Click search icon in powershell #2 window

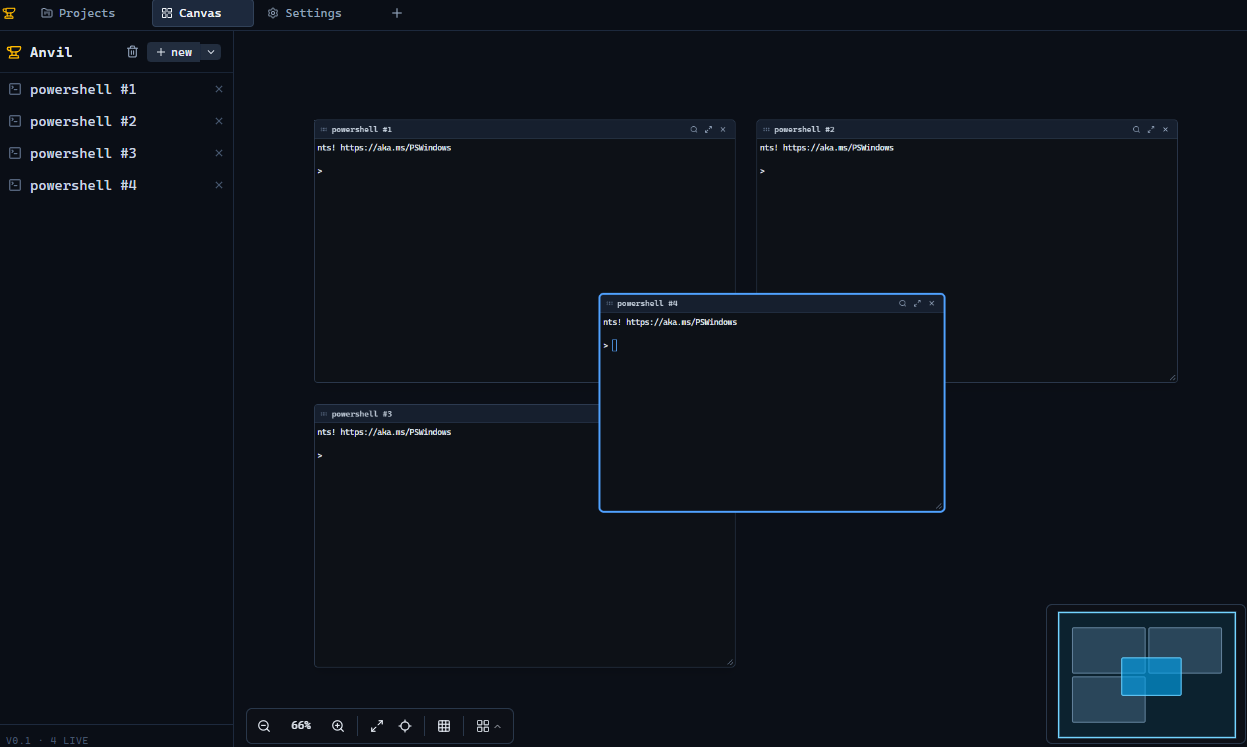(x=1136, y=129)
